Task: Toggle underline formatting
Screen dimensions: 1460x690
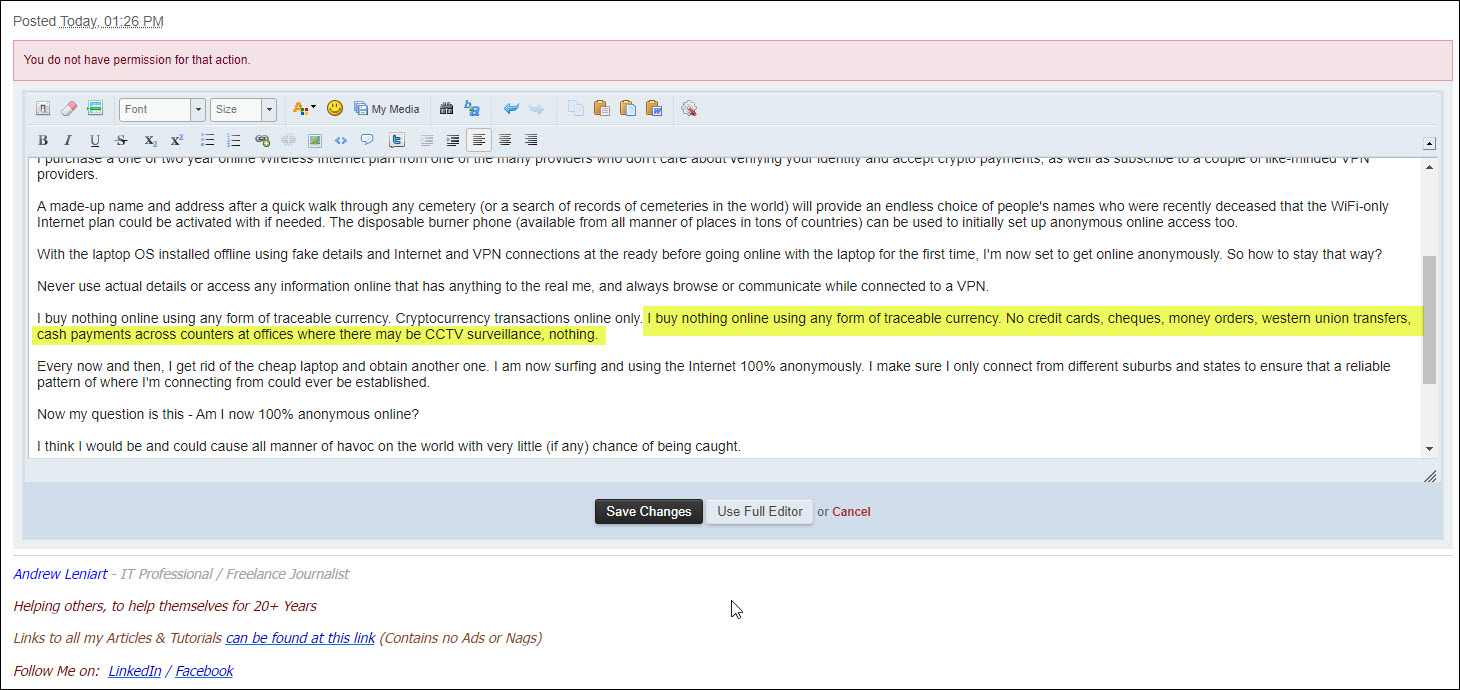Action: coord(95,140)
